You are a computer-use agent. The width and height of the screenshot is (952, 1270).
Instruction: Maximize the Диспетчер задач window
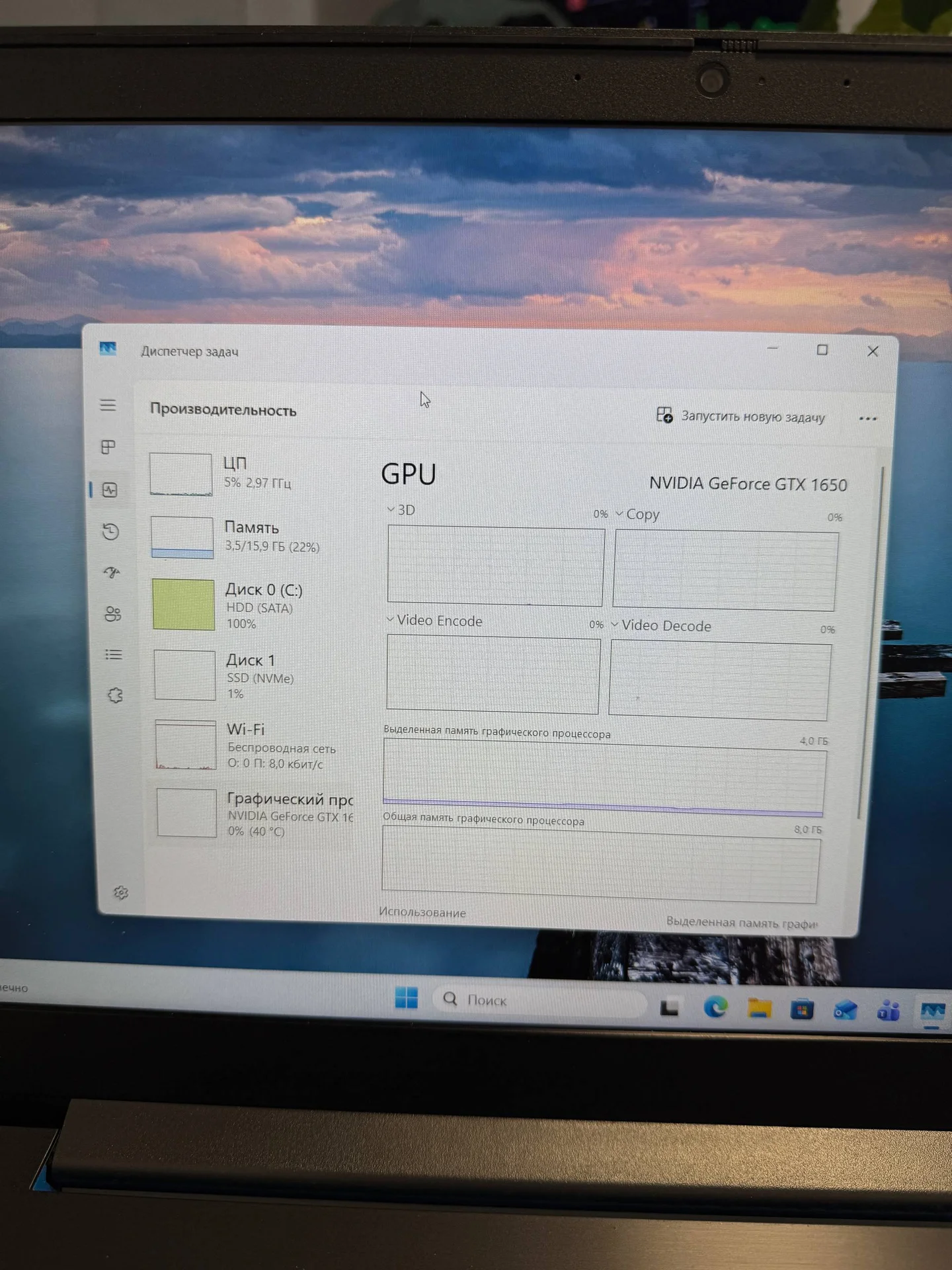[822, 350]
